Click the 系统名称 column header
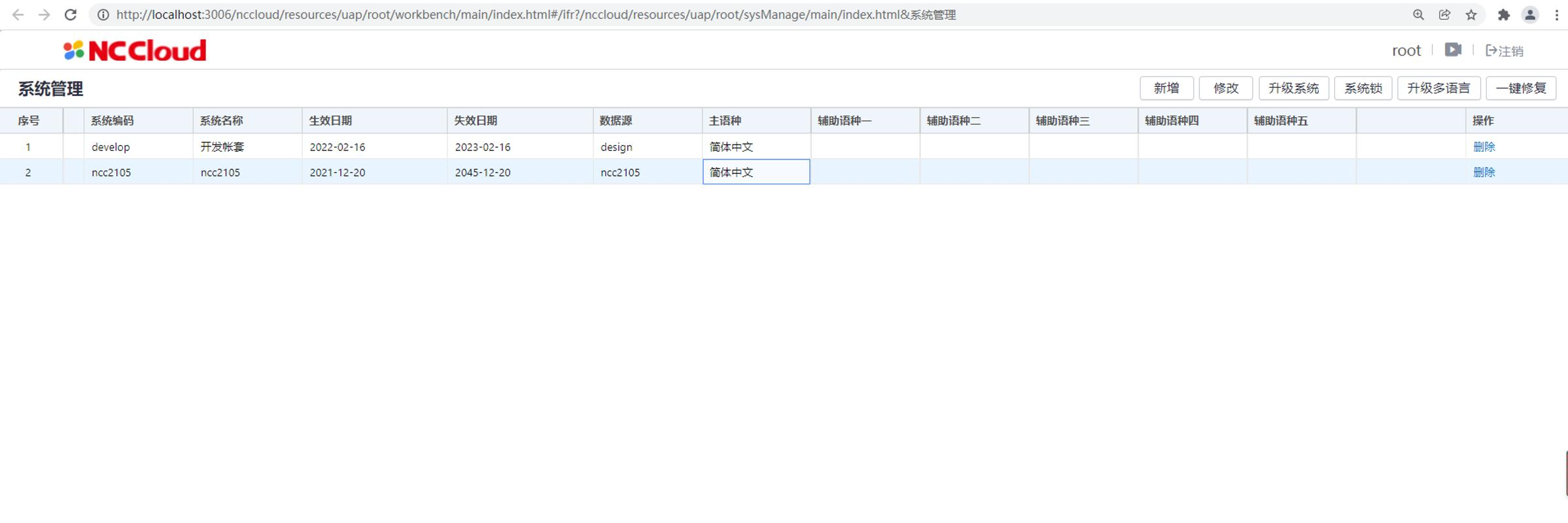Image resolution: width=1568 pixels, height=523 pixels. click(x=247, y=120)
